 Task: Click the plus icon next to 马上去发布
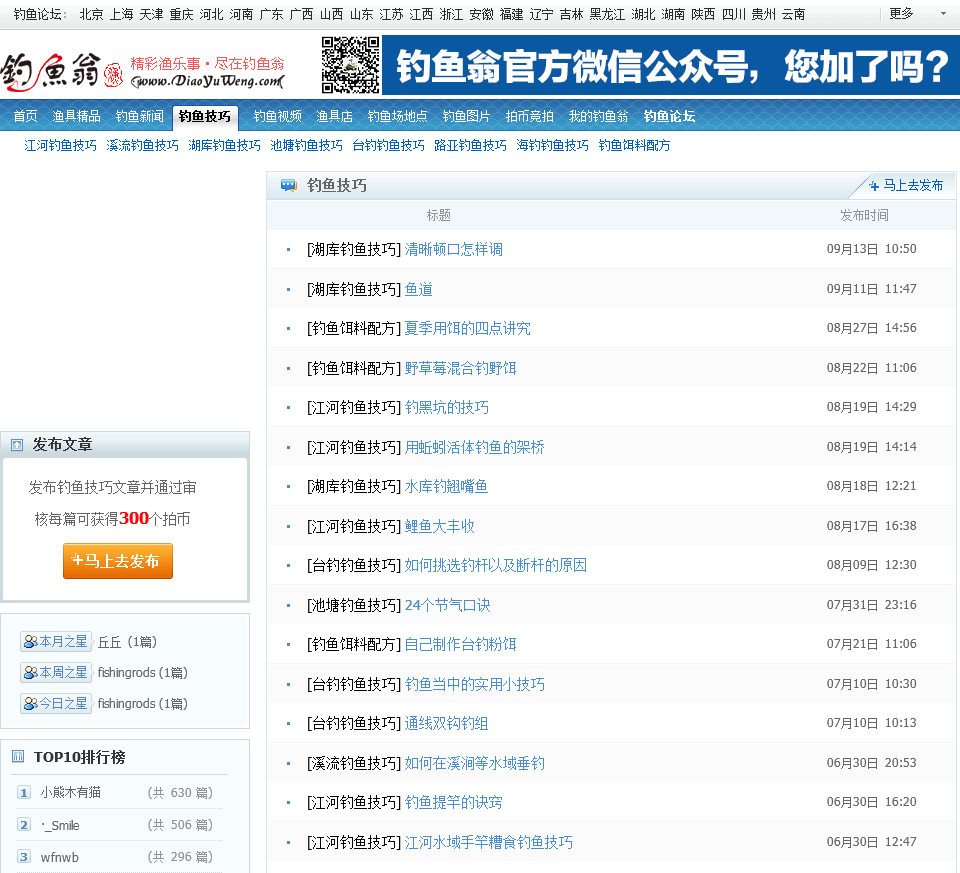(x=874, y=185)
